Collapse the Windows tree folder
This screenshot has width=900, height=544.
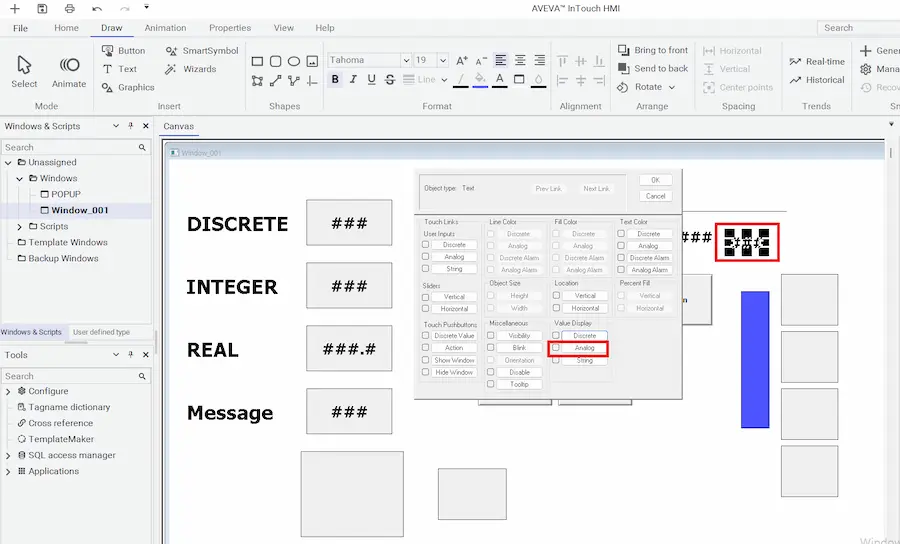pos(20,178)
